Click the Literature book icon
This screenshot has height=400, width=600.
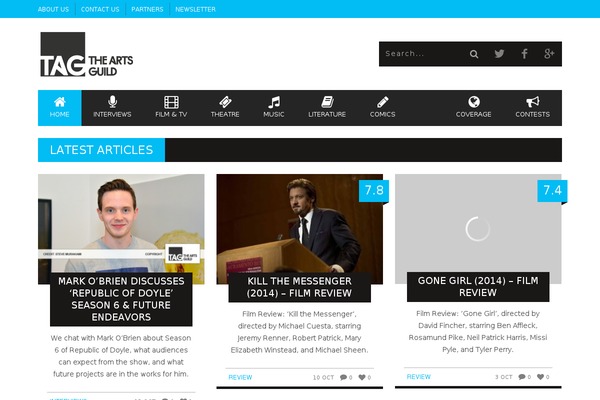[x=327, y=102]
